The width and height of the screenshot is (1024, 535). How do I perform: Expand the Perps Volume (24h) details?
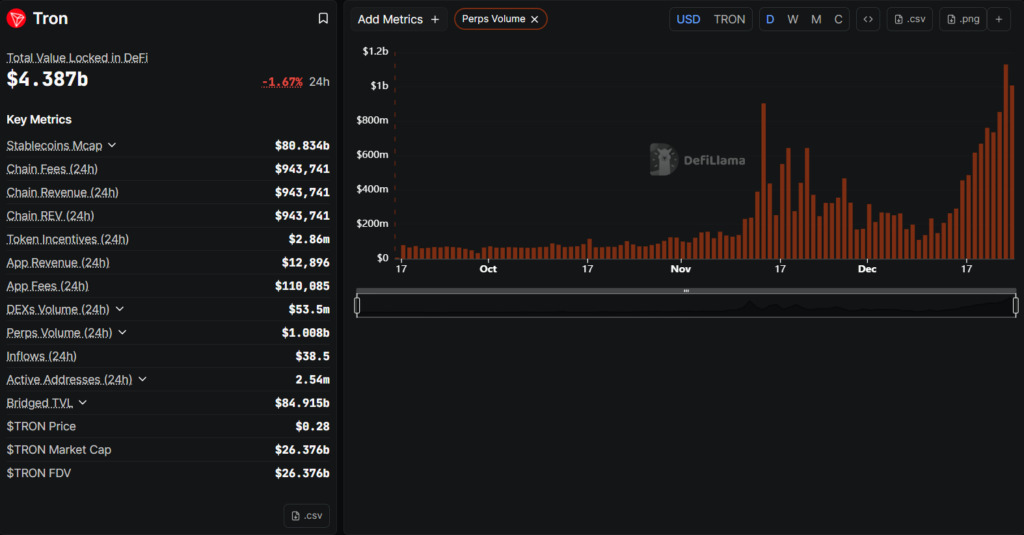tap(122, 332)
